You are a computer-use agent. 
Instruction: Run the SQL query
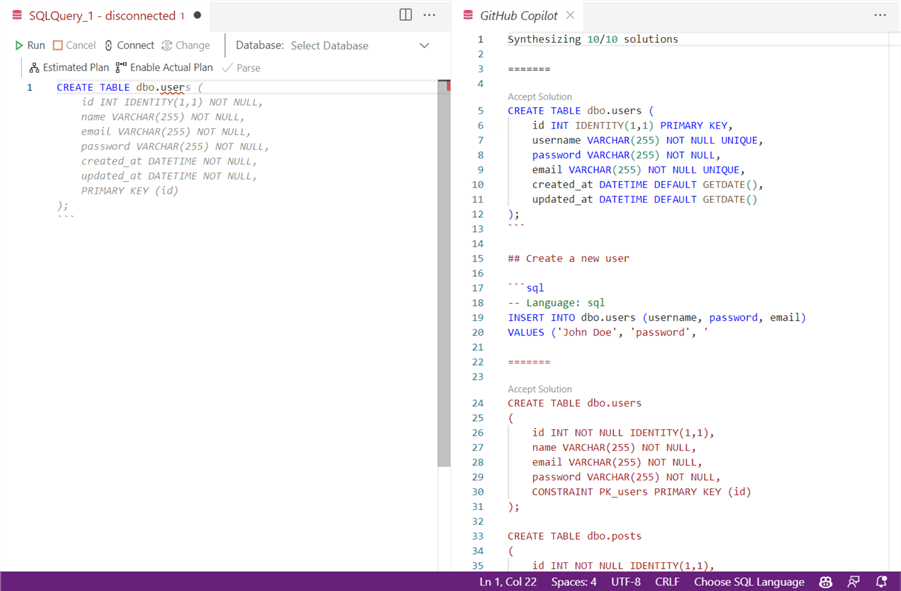(x=30, y=45)
